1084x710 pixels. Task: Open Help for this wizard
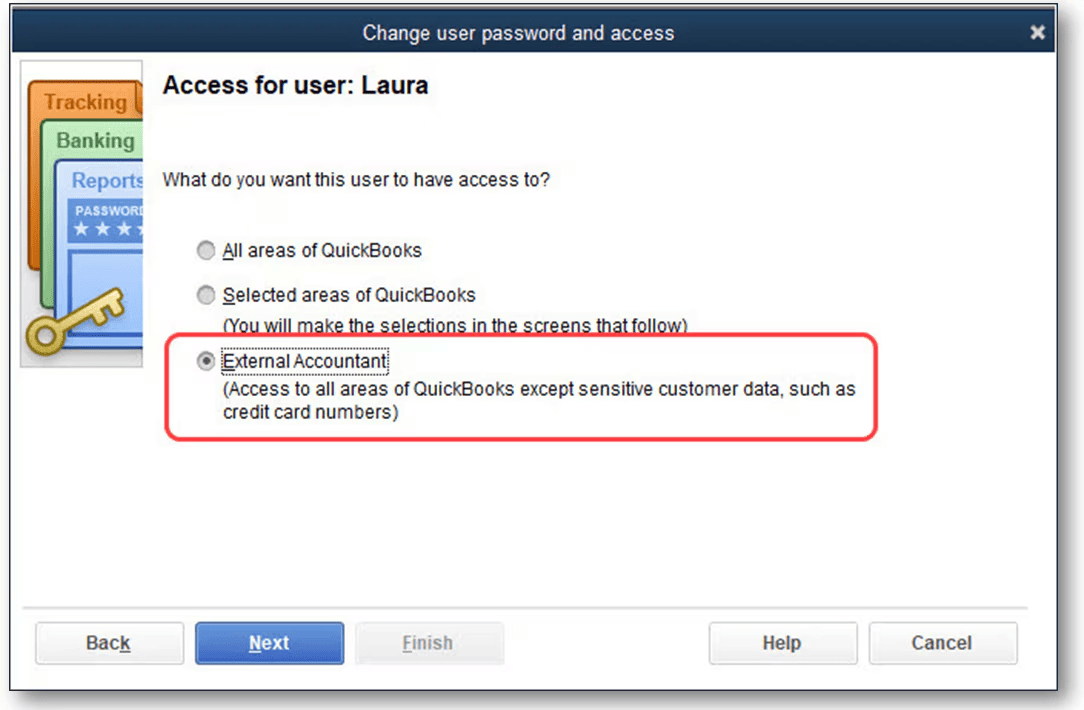[x=783, y=643]
